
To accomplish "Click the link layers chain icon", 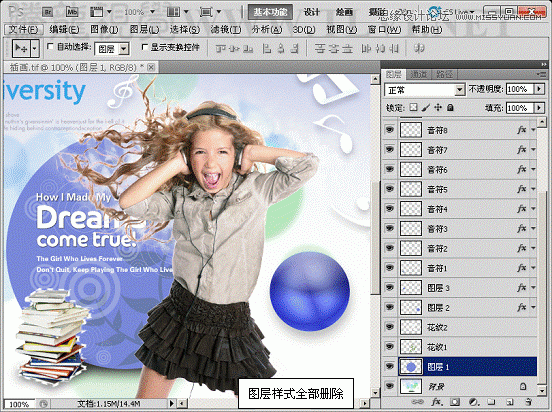I will 418,401.
